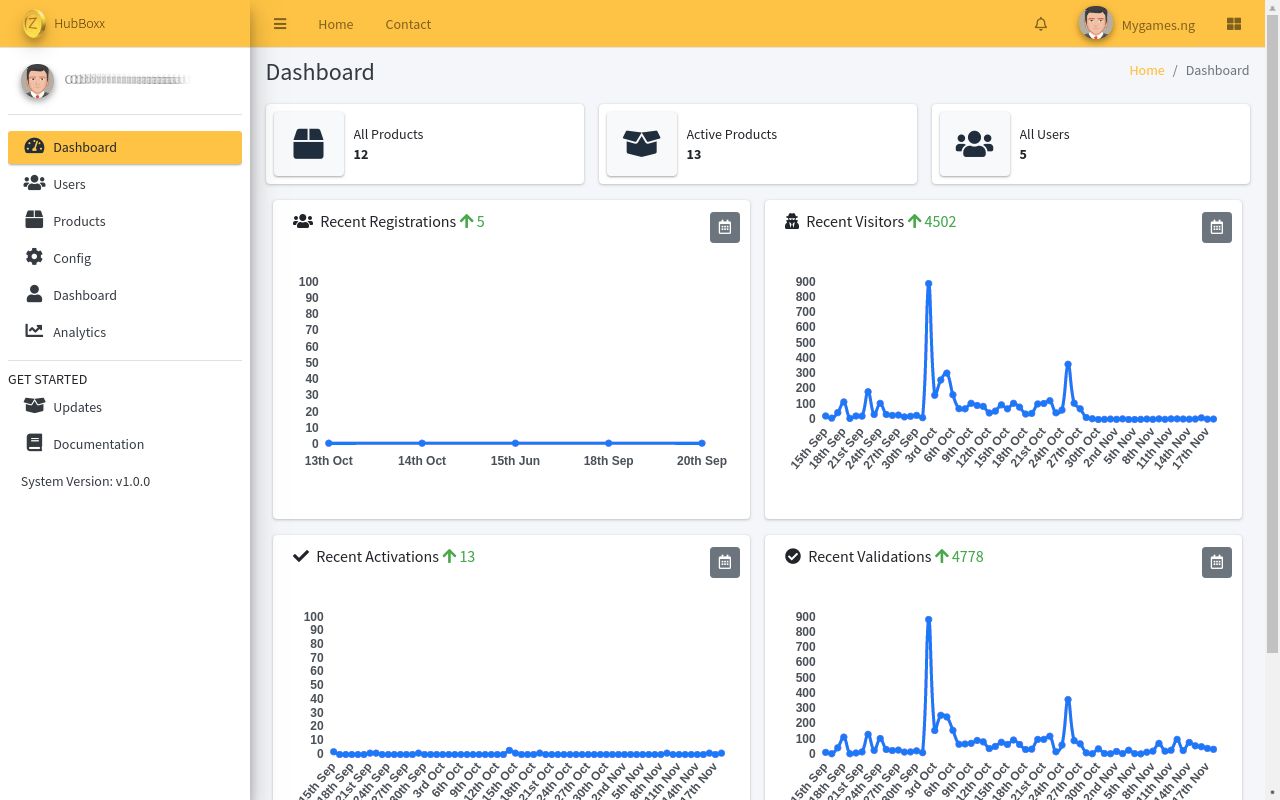The height and width of the screenshot is (800, 1280).
Task: Click the HubBoxx logo icon
Action: pyautogui.click(x=34, y=23)
